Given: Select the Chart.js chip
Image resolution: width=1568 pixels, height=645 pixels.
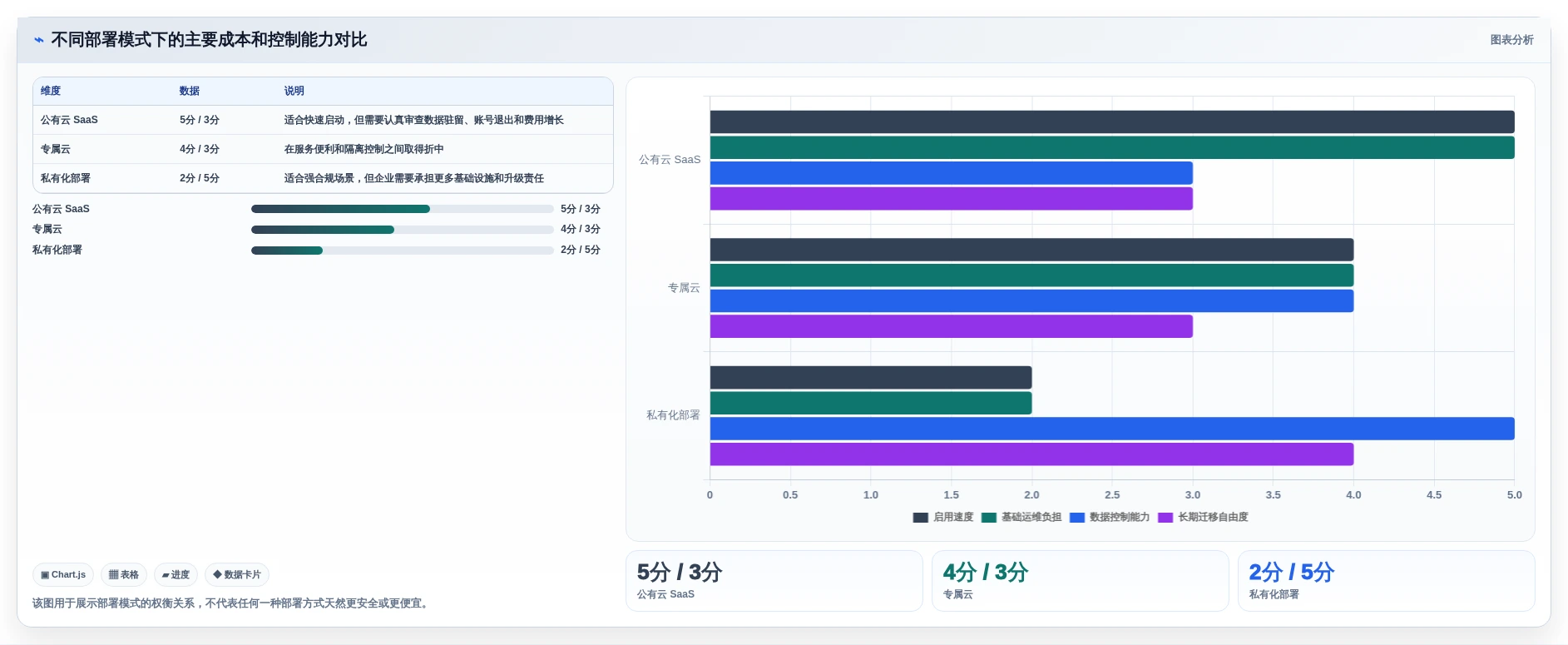Looking at the screenshot, I should click(63, 574).
